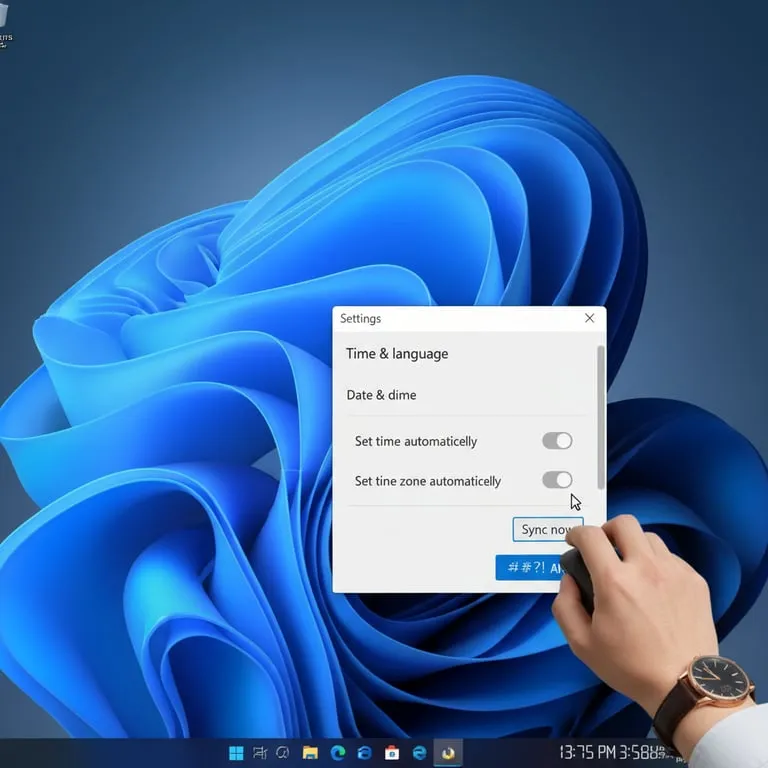Open the blue browser icon left of Microsoft Store
The image size is (768, 768).
click(x=364, y=753)
